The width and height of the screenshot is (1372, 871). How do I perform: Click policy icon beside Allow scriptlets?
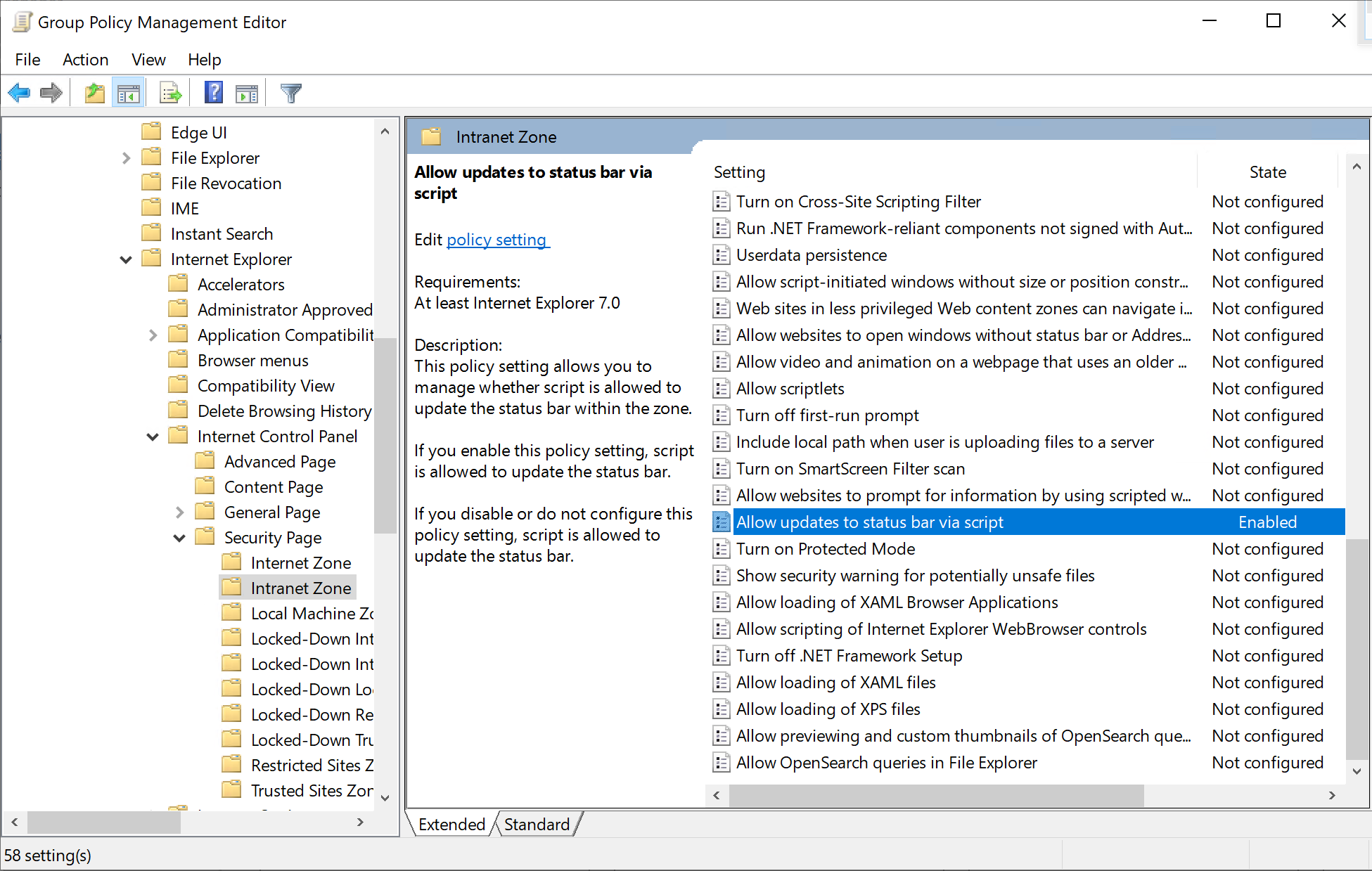pyautogui.click(x=721, y=389)
